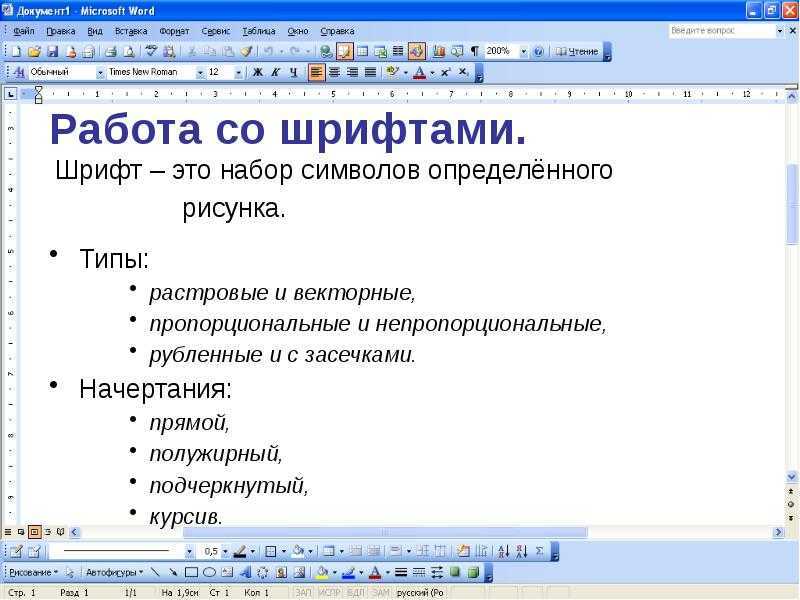Open the font size dropdown showing 12

click(238, 72)
